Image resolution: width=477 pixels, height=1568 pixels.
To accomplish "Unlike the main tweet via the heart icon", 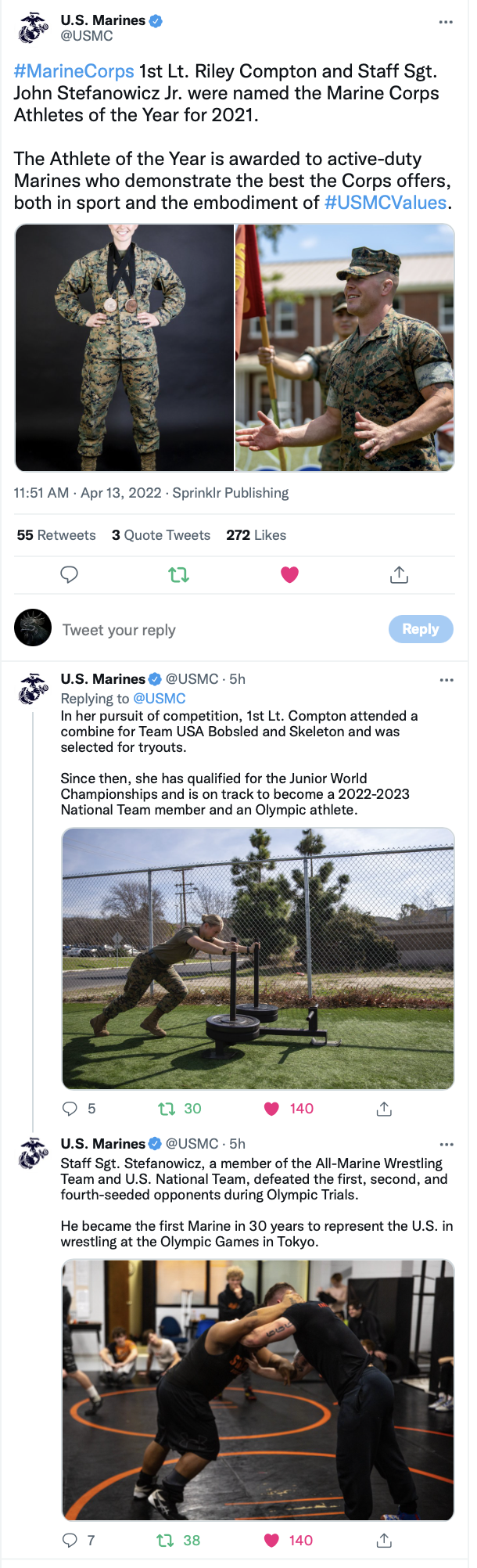I will (x=289, y=575).
